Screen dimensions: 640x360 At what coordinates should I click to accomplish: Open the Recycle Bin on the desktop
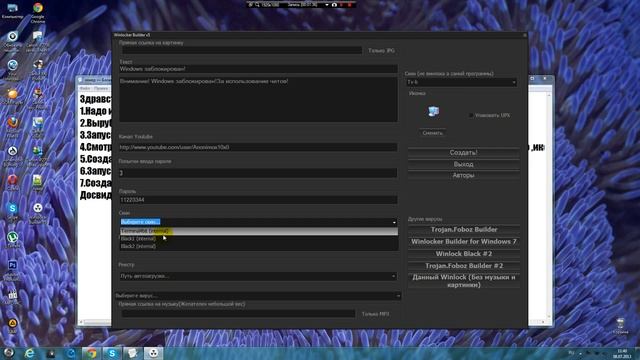pyautogui.click(x=620, y=326)
